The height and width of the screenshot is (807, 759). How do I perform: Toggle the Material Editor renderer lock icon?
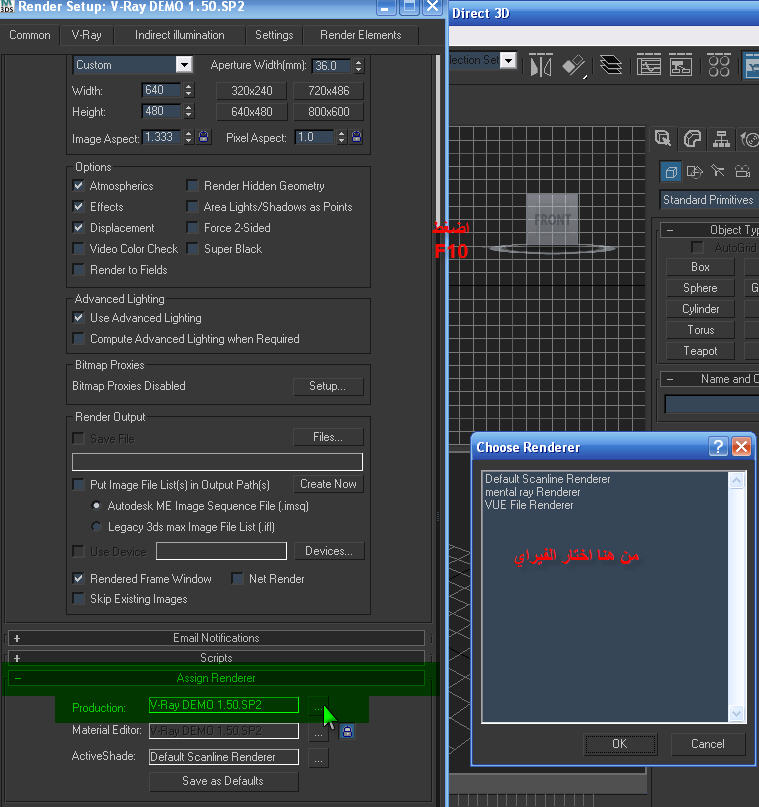(347, 731)
